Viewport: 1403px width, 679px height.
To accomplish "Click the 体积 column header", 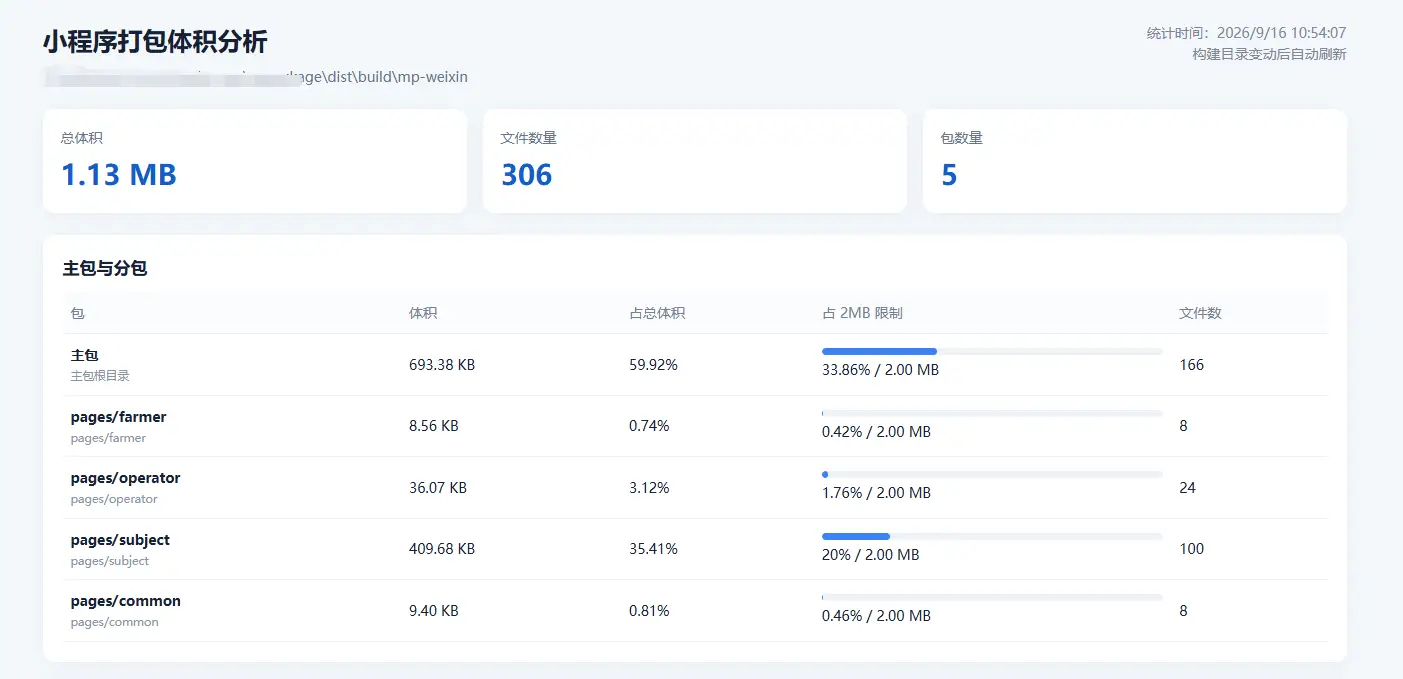I will click(x=423, y=313).
